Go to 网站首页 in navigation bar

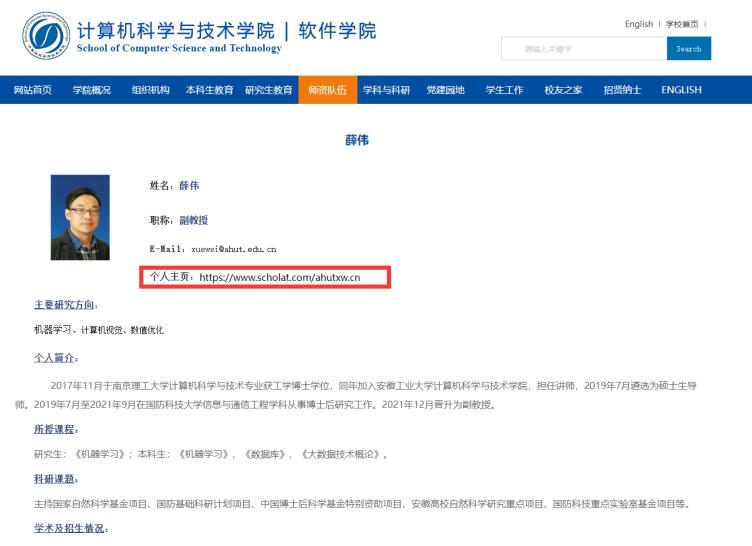tap(33, 90)
